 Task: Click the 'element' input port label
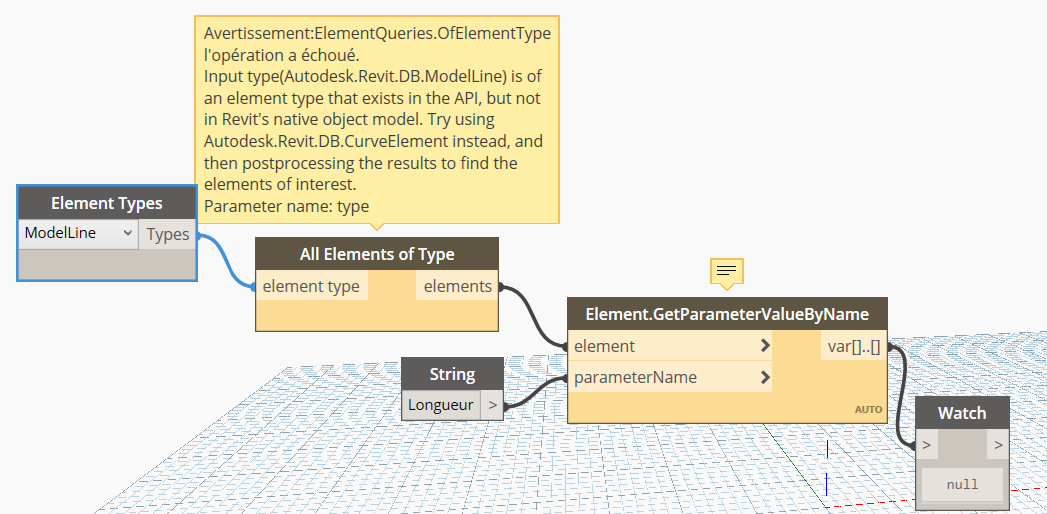point(604,346)
